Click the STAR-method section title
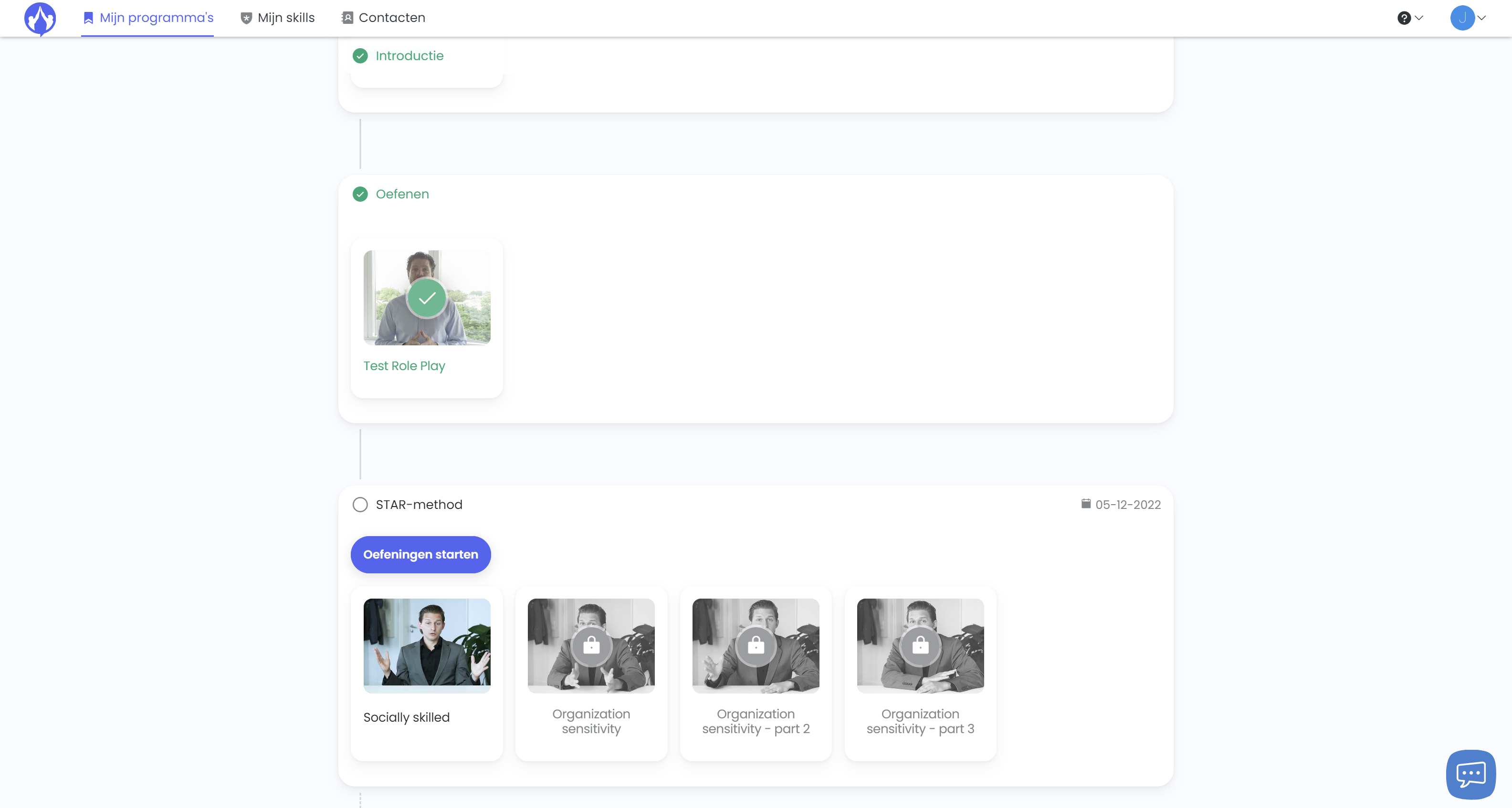Screen dimensions: 1512x808 coord(419,505)
